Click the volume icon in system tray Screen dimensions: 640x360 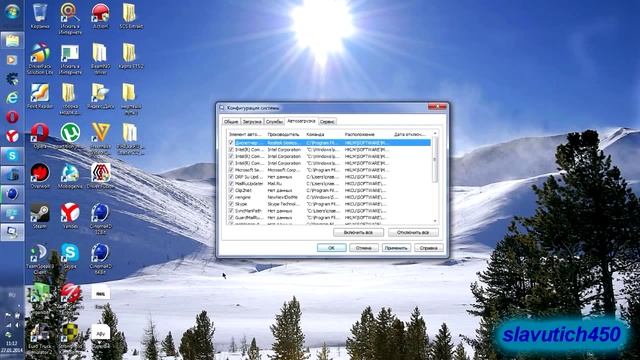[x=17, y=325]
